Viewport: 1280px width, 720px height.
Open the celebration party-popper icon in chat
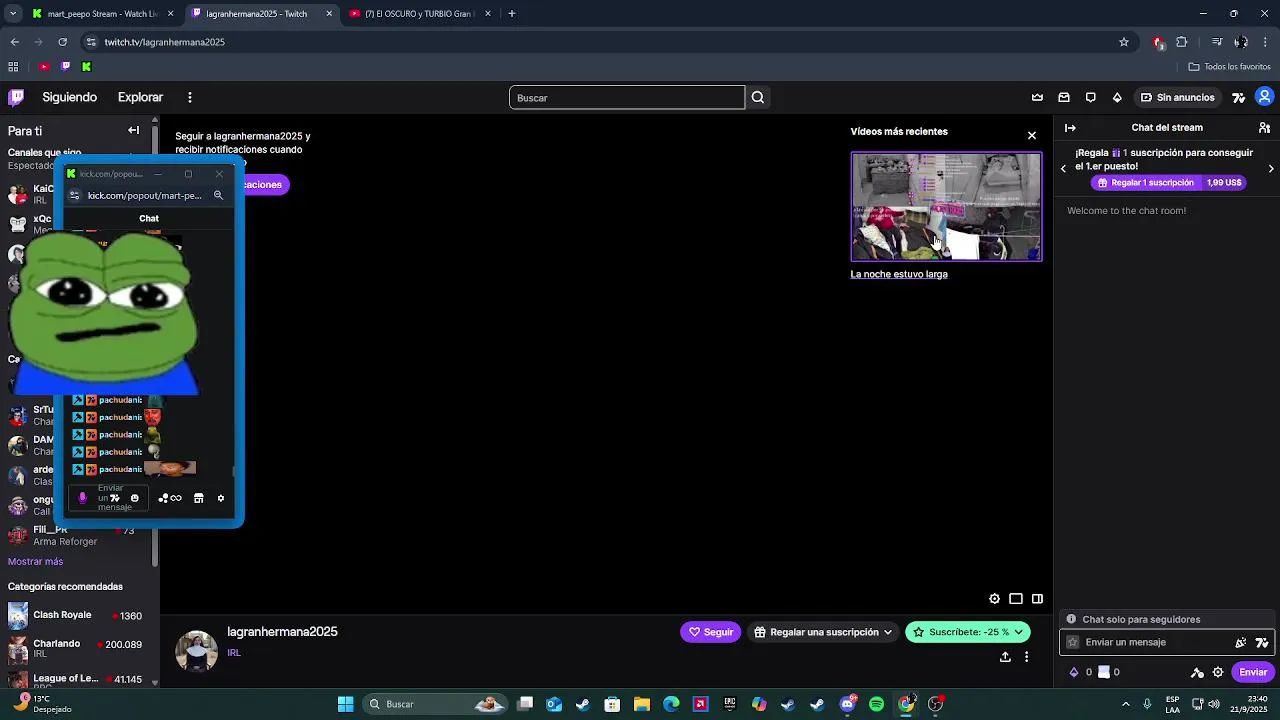[x=1241, y=642]
